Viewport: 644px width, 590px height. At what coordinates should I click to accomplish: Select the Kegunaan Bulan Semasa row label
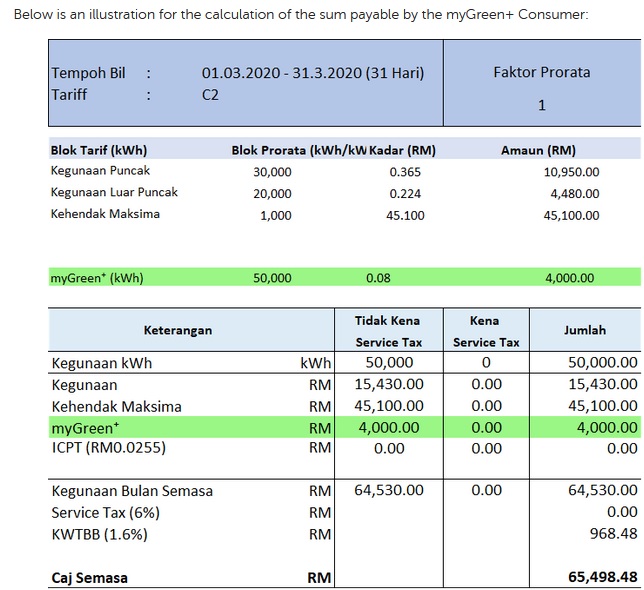pos(132,491)
